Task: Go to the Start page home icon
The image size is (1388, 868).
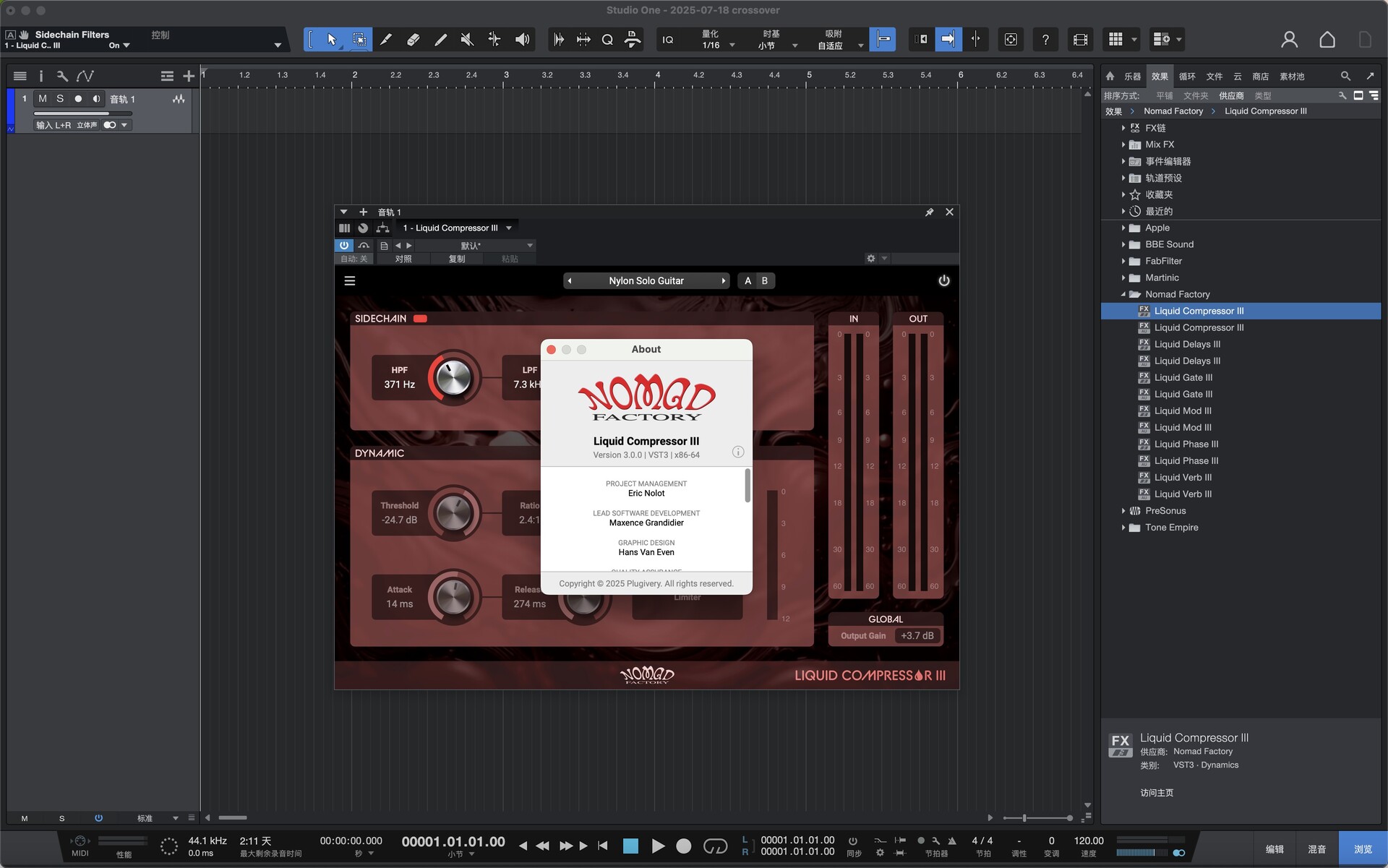Action: coord(1327,40)
